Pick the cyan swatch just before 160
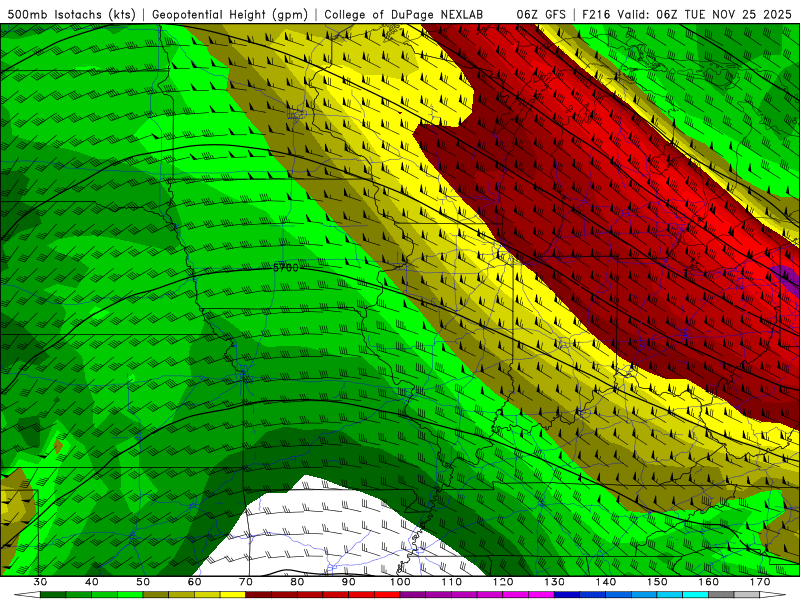 point(695,595)
